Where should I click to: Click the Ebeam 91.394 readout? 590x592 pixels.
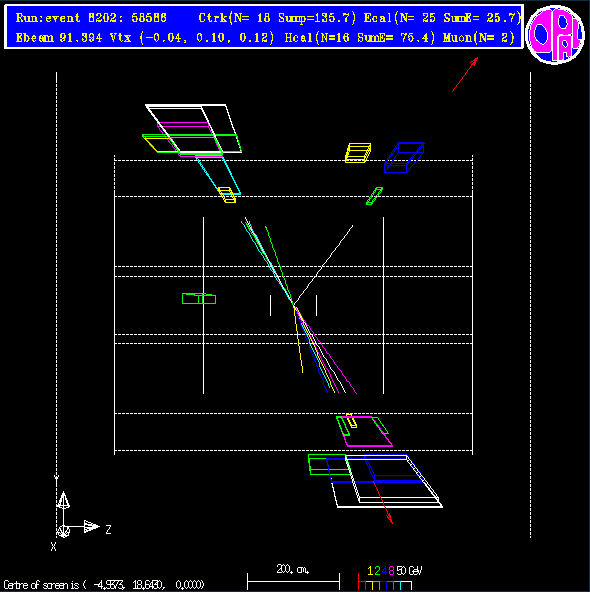click(x=59, y=37)
